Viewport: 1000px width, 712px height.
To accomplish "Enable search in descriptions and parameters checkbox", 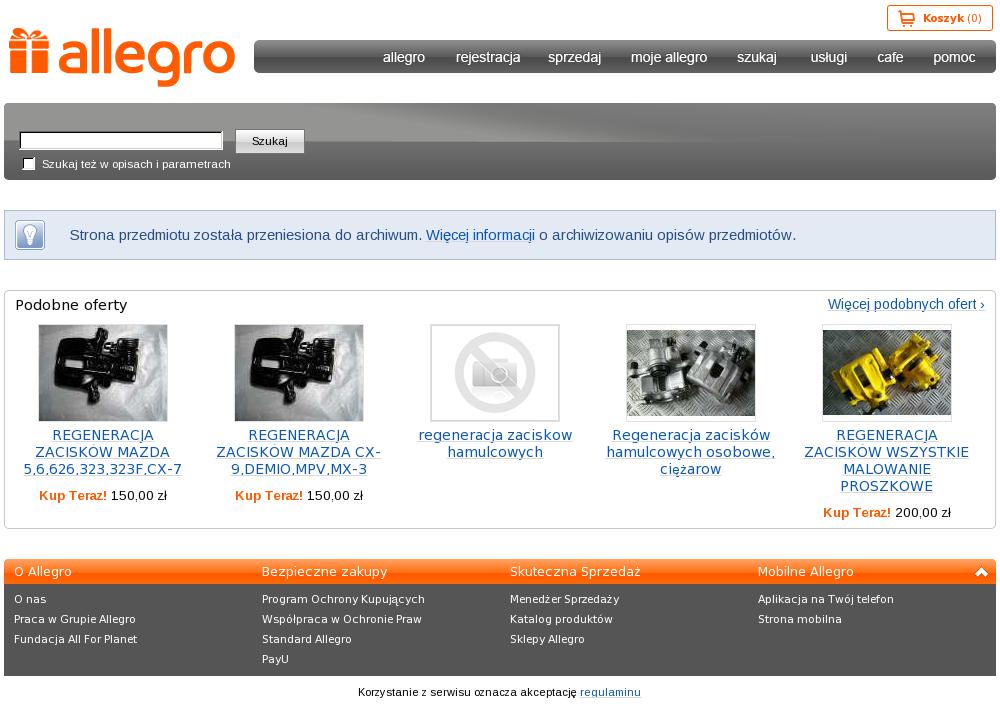I will (29, 164).
